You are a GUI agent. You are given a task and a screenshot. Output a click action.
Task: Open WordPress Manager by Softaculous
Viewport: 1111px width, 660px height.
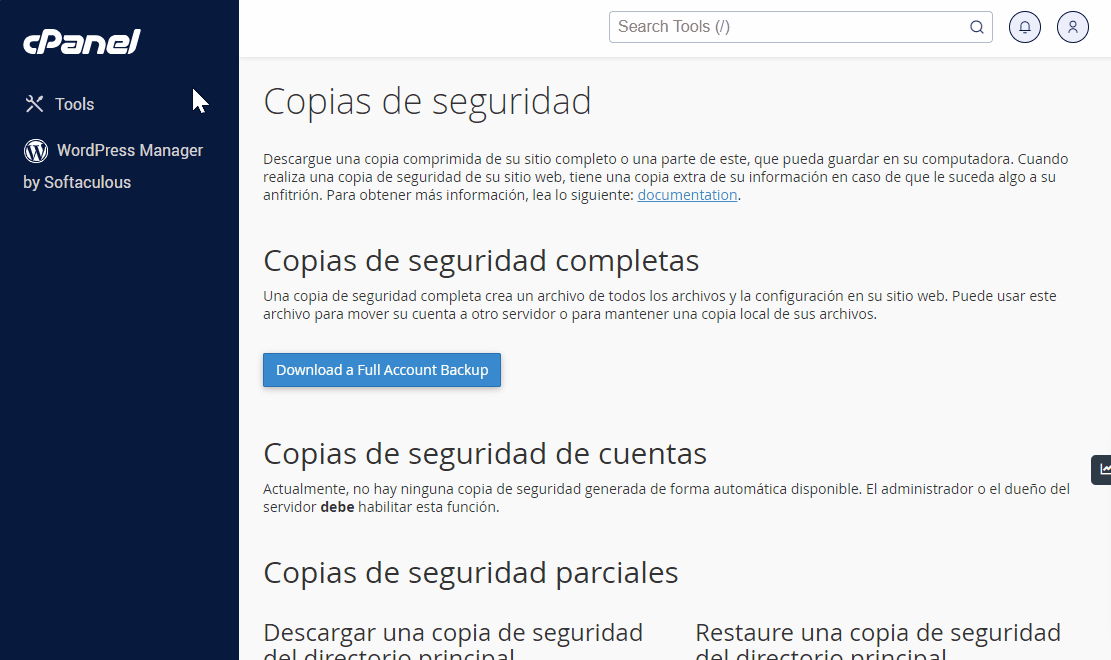point(113,166)
